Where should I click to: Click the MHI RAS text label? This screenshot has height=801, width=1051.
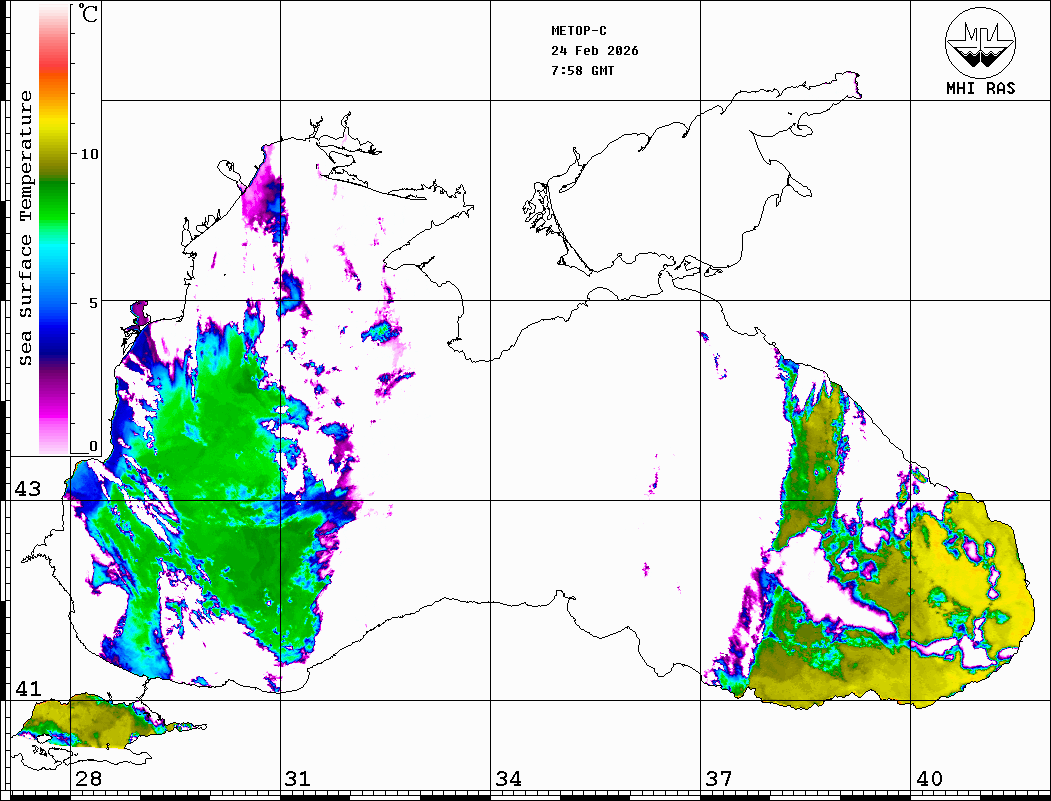(980, 88)
